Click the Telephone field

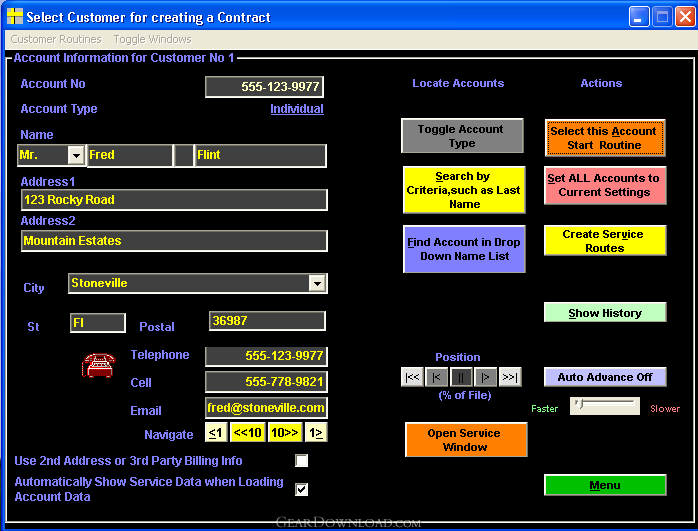coord(266,356)
